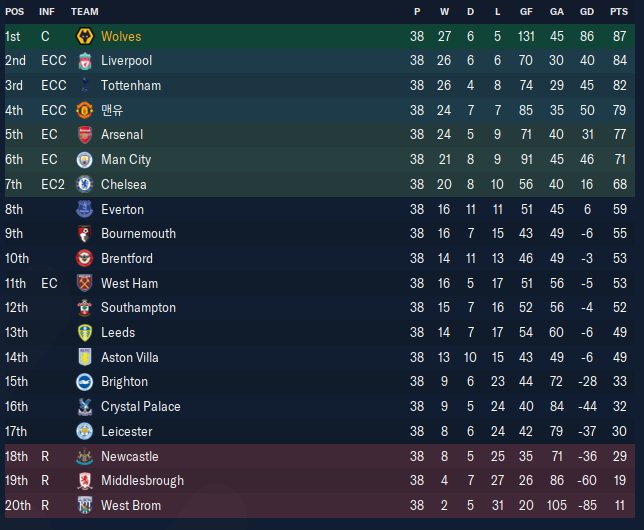Open the Crystal Palace team link

140,407
